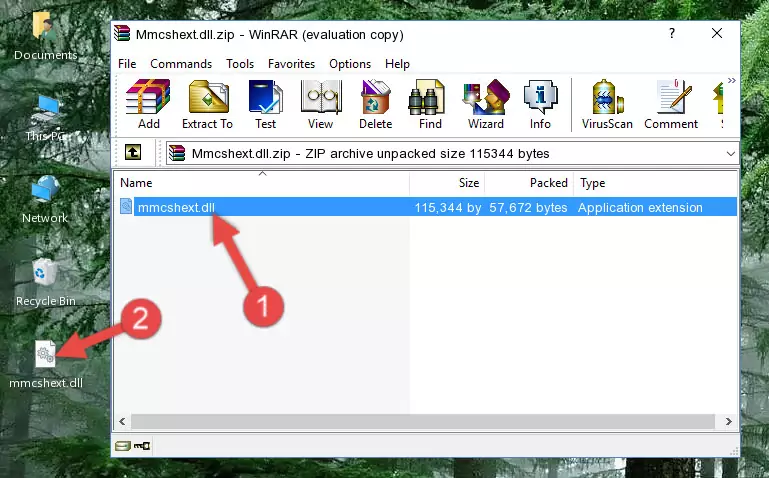Select mmcshext.dll file on desktop
This screenshot has height=478, width=769.
pyautogui.click(x=46, y=364)
